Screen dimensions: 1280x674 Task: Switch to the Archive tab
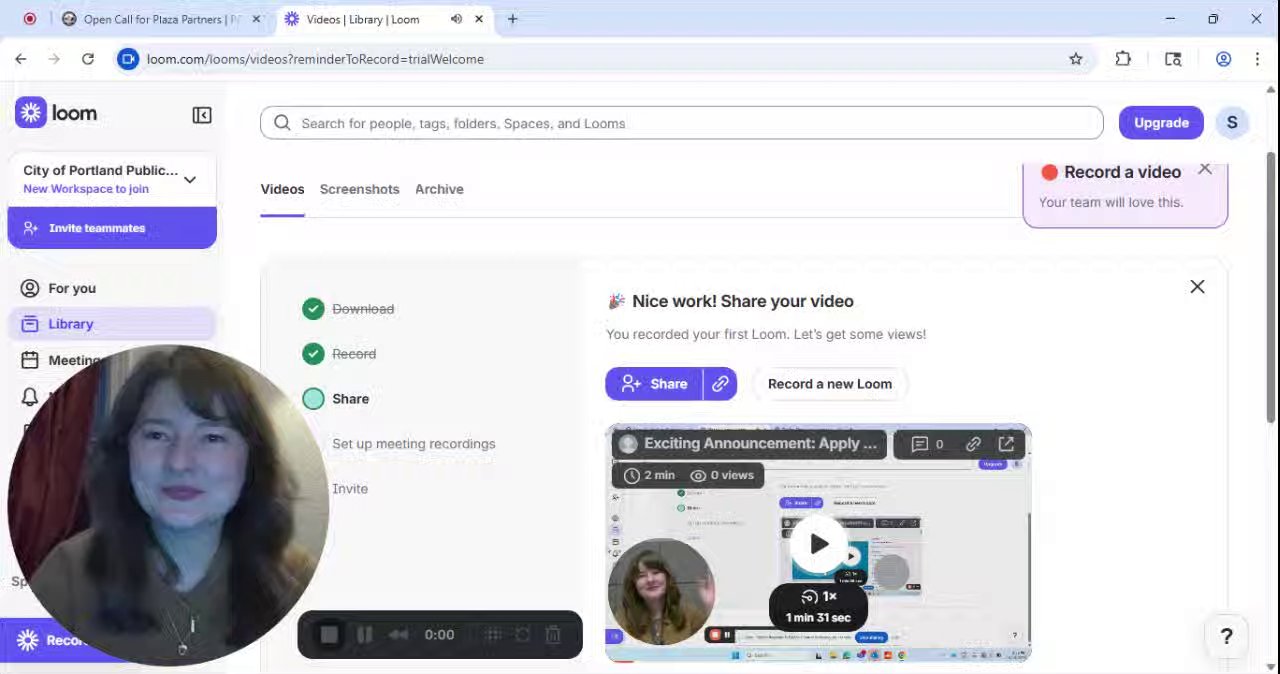[x=439, y=189]
